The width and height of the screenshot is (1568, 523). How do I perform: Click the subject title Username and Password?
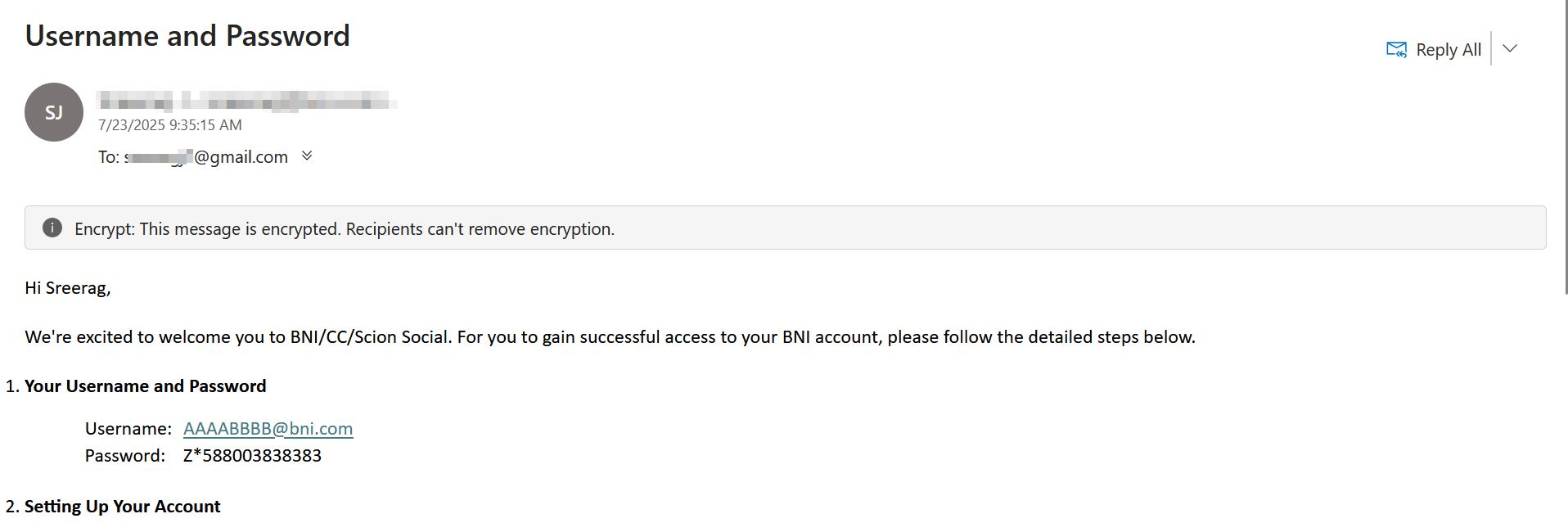point(187,36)
